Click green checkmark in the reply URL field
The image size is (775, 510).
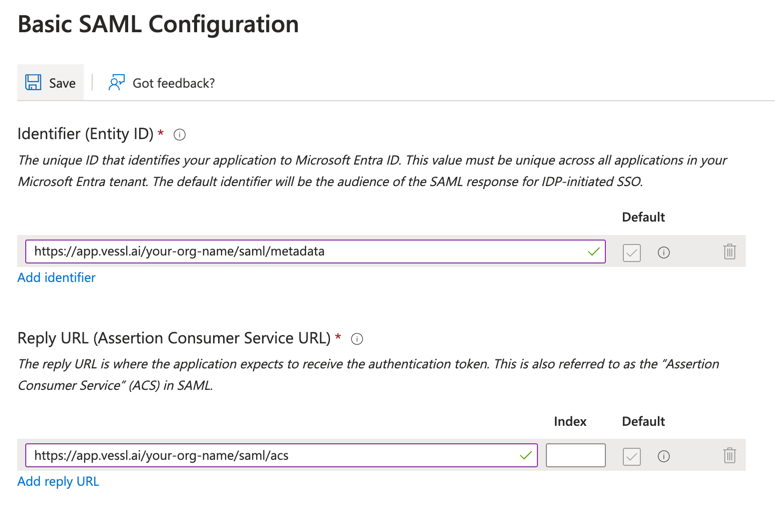526,456
